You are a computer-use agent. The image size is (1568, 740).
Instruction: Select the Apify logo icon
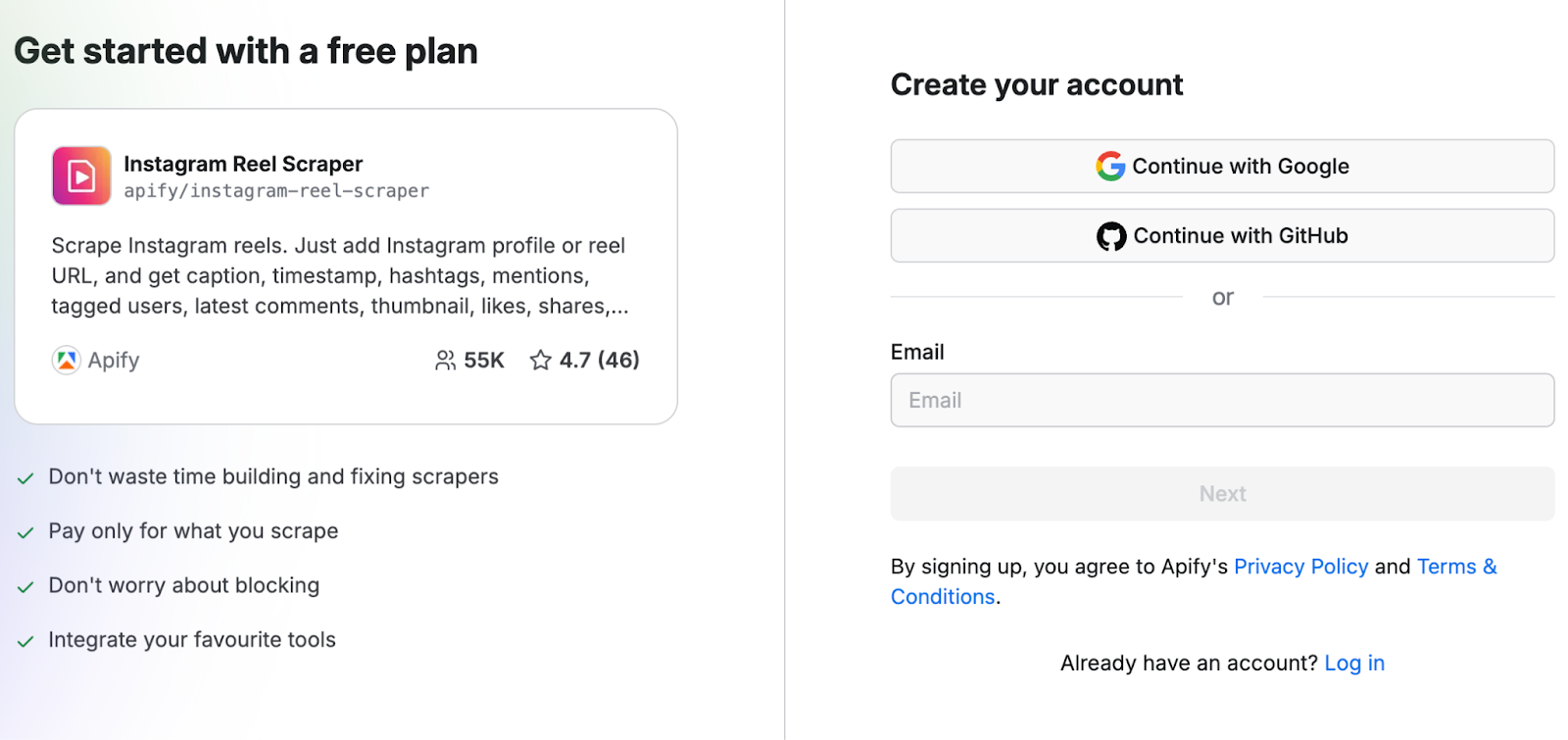coord(65,360)
